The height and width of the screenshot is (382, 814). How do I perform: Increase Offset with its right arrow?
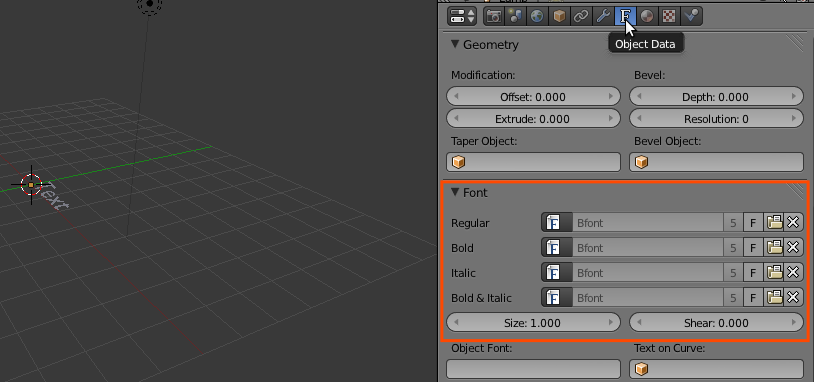[x=611, y=97]
